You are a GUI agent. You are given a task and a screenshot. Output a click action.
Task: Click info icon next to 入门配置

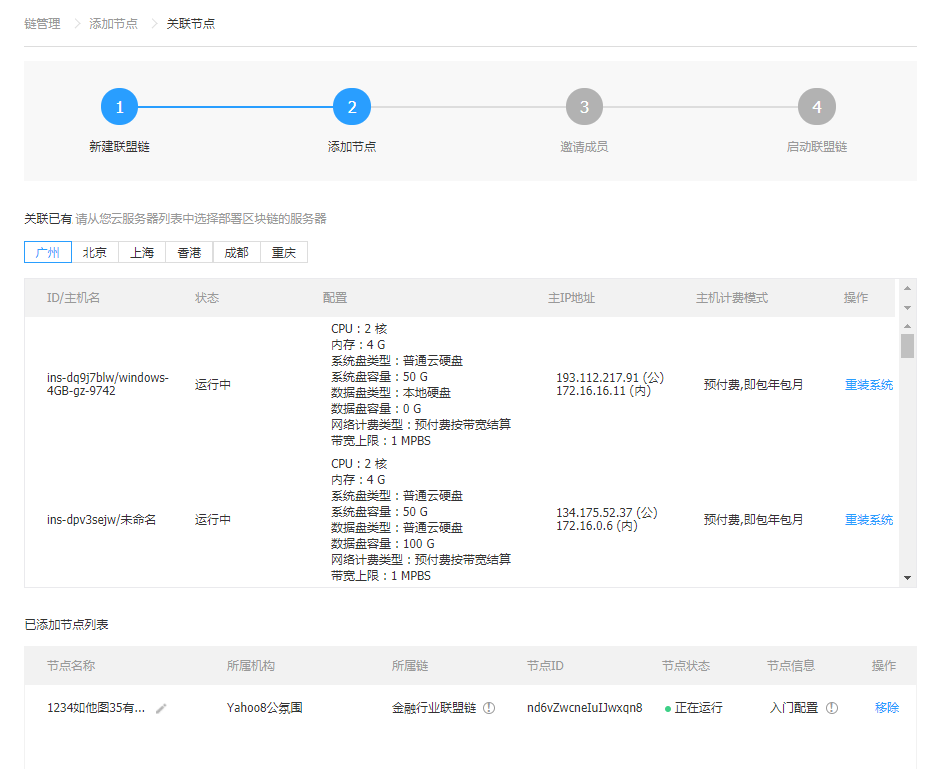pyautogui.click(x=832, y=708)
